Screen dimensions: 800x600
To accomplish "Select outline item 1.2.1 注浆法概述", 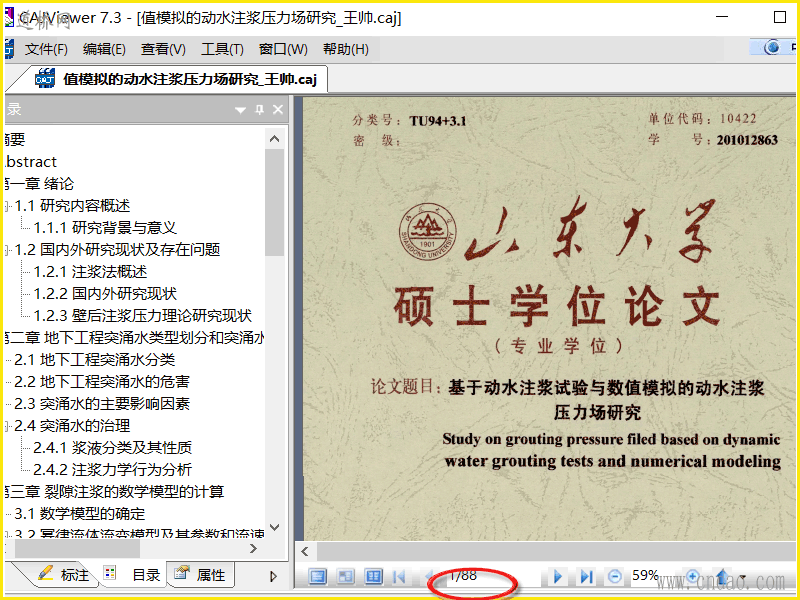I will point(90,271).
